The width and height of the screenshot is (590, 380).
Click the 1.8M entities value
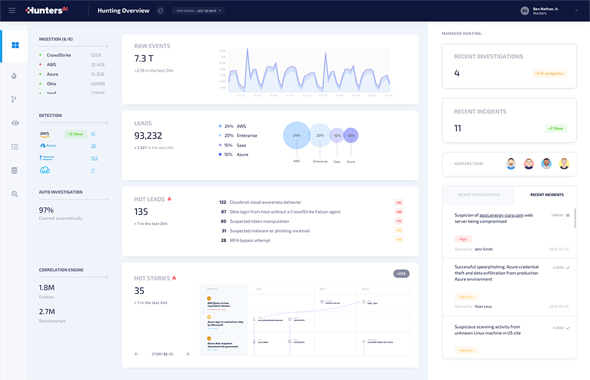click(x=47, y=287)
